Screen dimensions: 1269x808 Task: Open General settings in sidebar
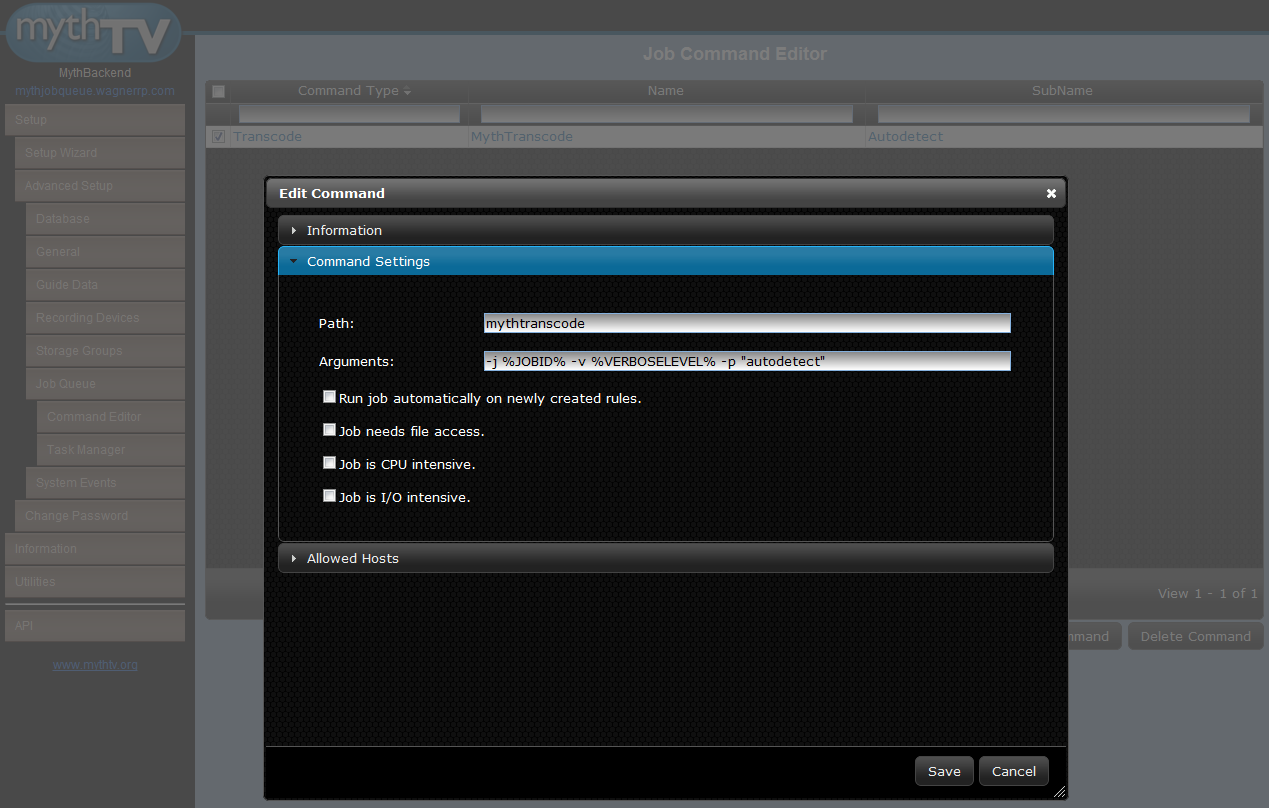coord(106,252)
